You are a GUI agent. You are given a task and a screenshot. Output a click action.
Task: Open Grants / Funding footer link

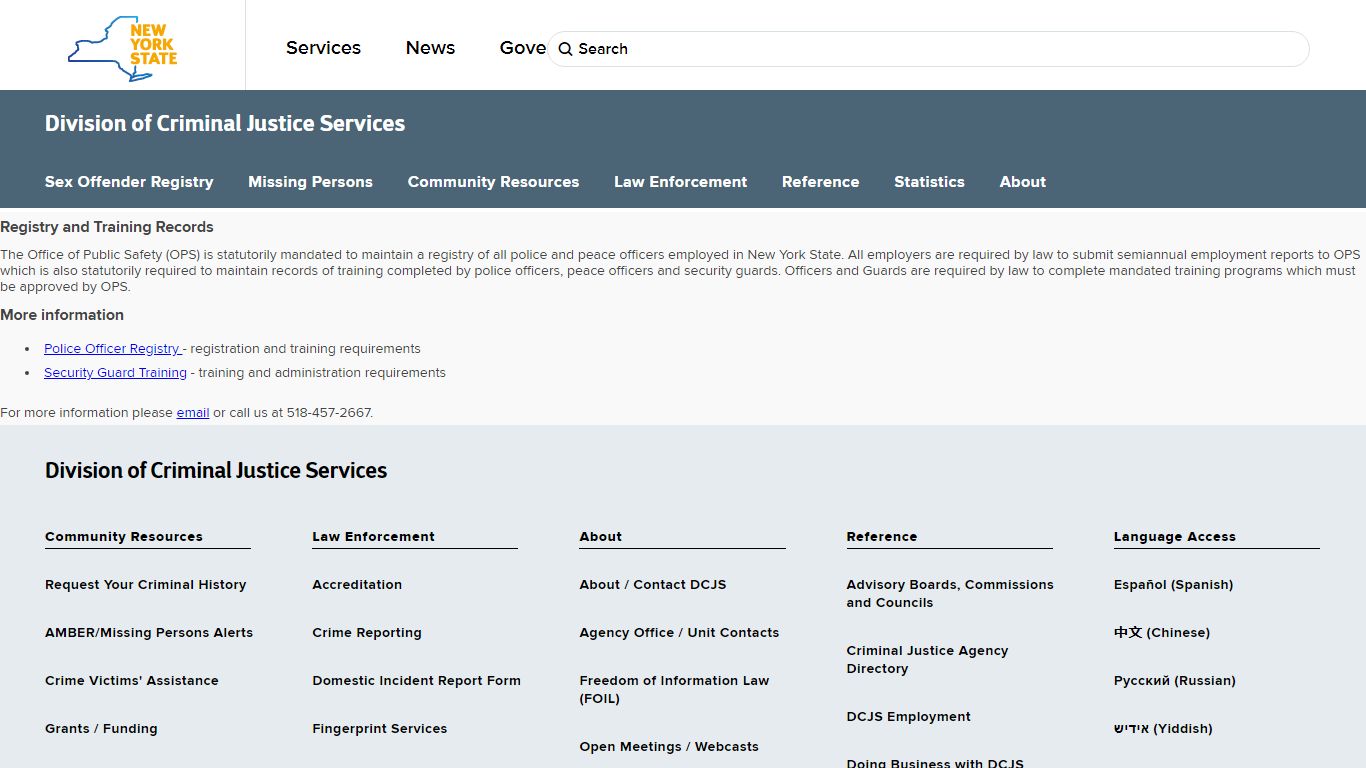(101, 729)
